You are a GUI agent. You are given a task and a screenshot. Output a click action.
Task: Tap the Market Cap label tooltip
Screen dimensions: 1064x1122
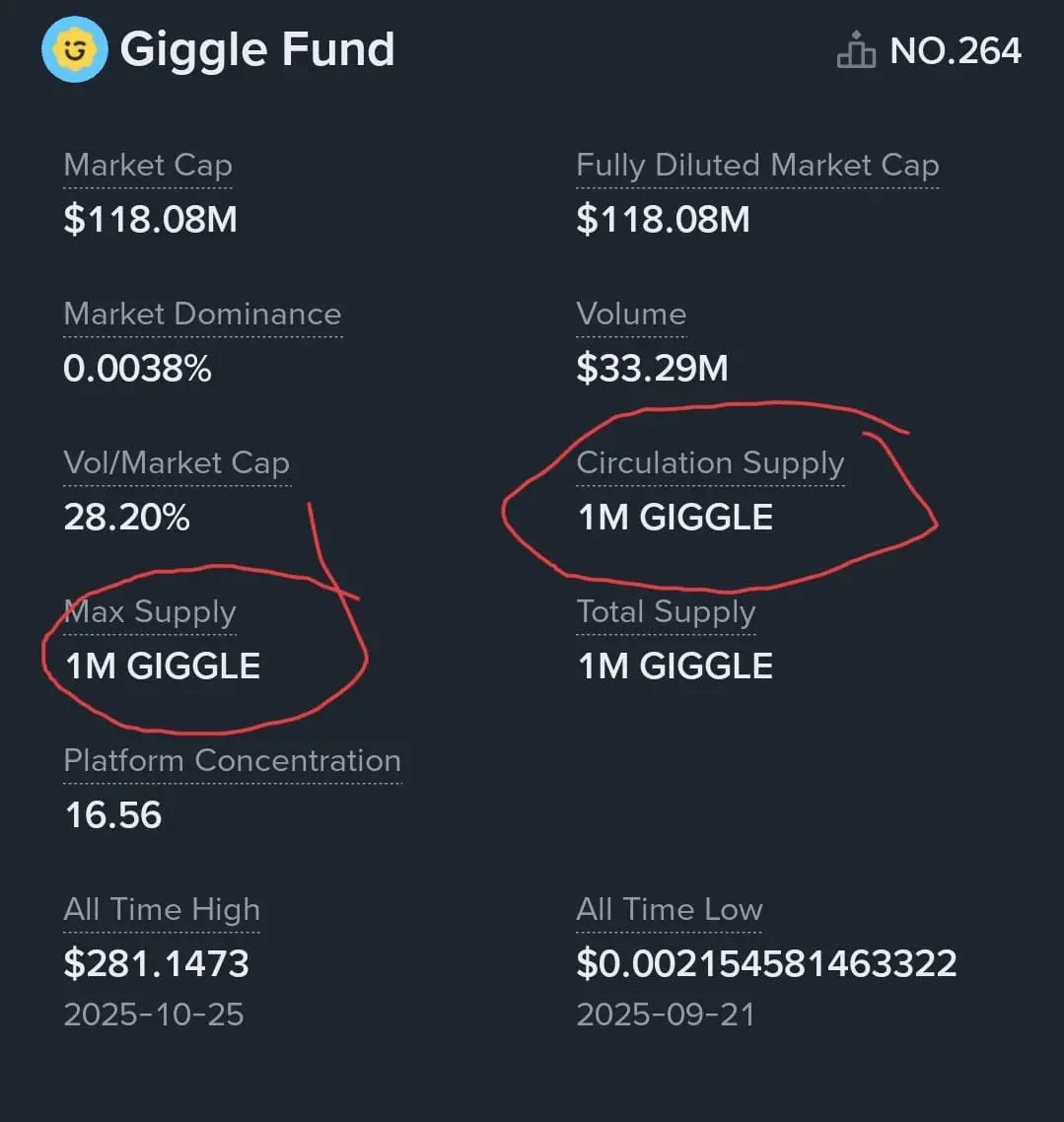coord(148,166)
